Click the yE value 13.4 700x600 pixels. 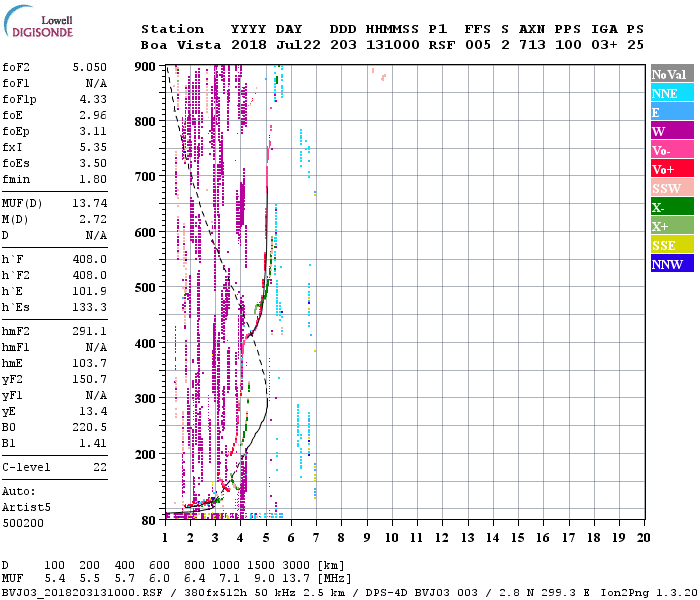pyautogui.click(x=93, y=411)
